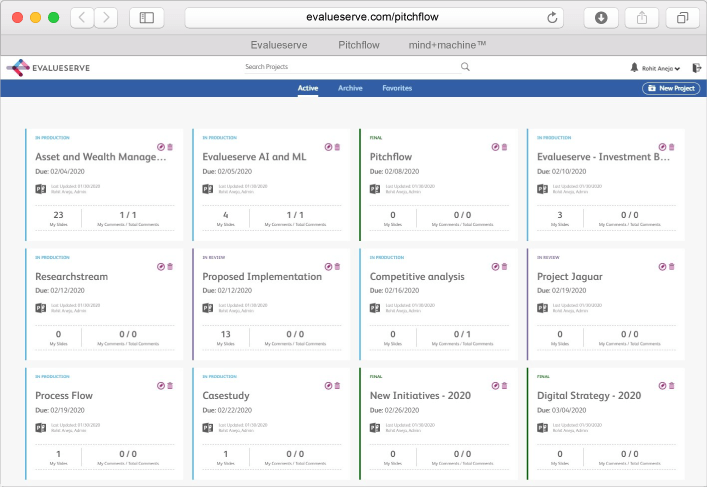
Task: Click in the Search Projects field
Action: (x=352, y=67)
